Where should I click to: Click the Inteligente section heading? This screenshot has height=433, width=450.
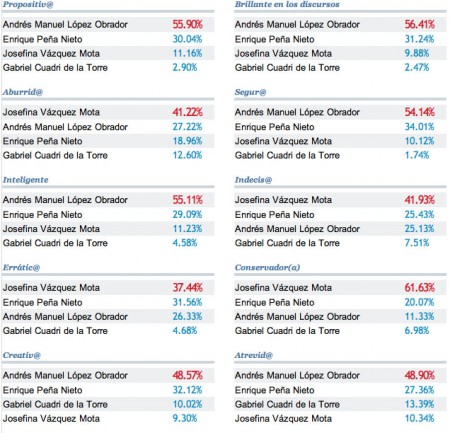tap(26, 180)
